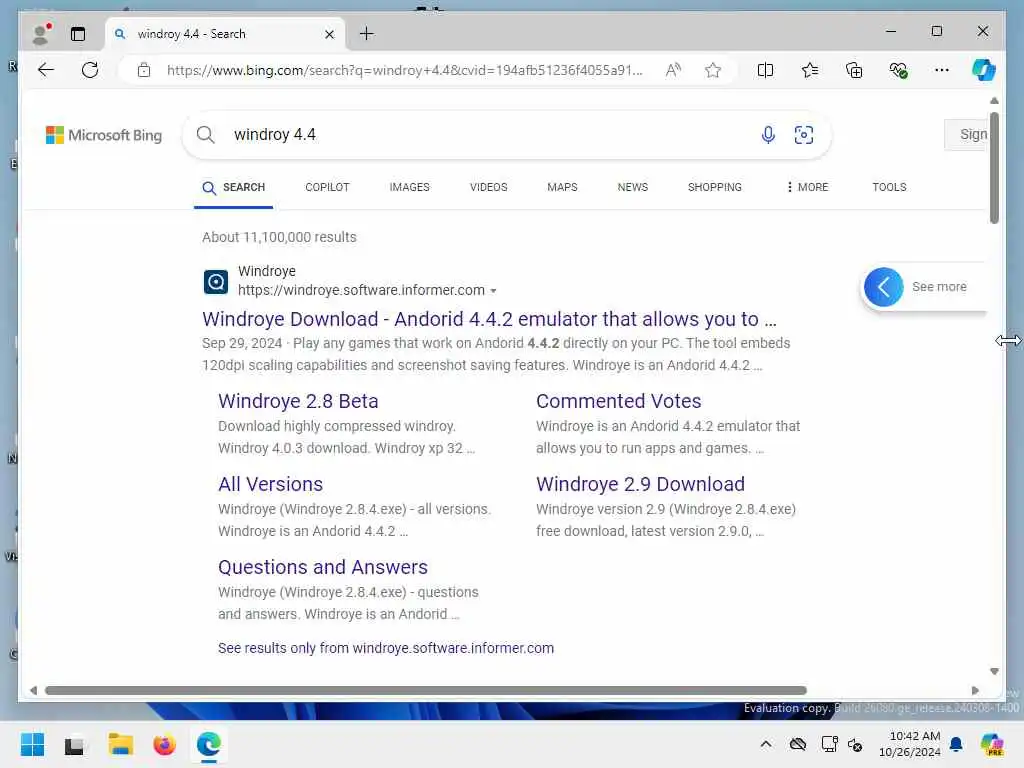1024x768 pixels.
Task: View site information lock icon
Action: 144,70
